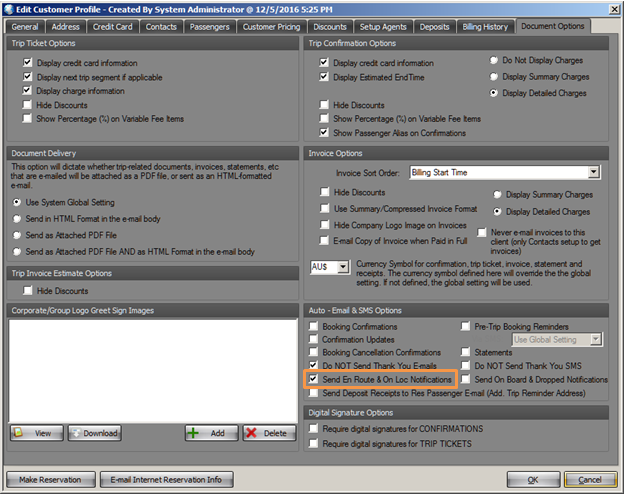Select the Document Options tab
Viewport: 624px width, 495px height.
click(553, 26)
